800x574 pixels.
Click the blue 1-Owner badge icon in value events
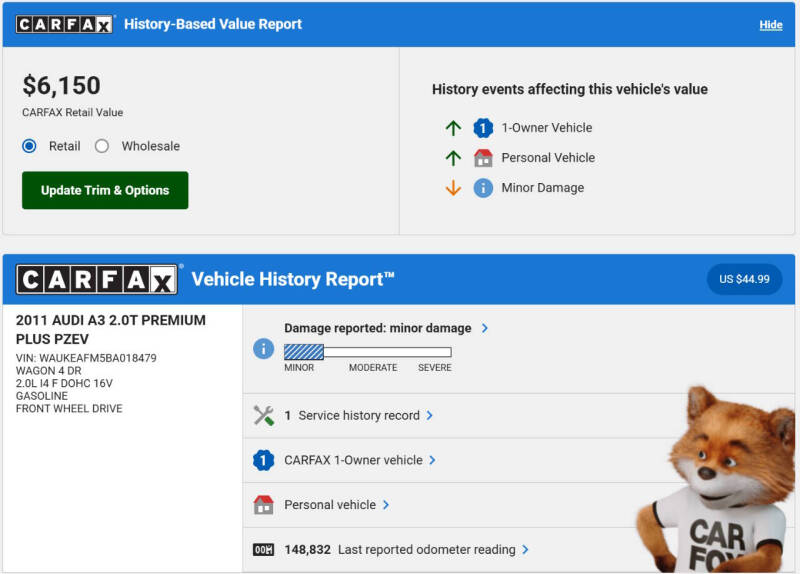tap(483, 128)
